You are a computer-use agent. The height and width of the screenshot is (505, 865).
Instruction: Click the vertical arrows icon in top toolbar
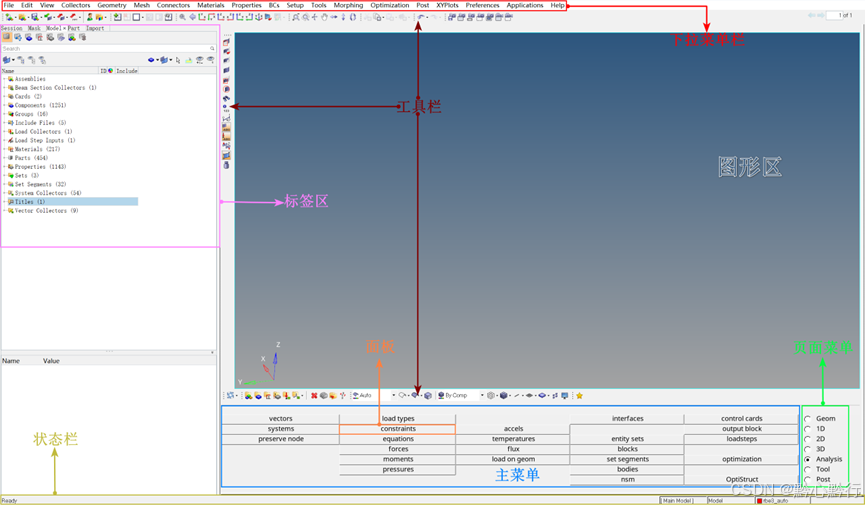pyautogui.click(x=343, y=17)
